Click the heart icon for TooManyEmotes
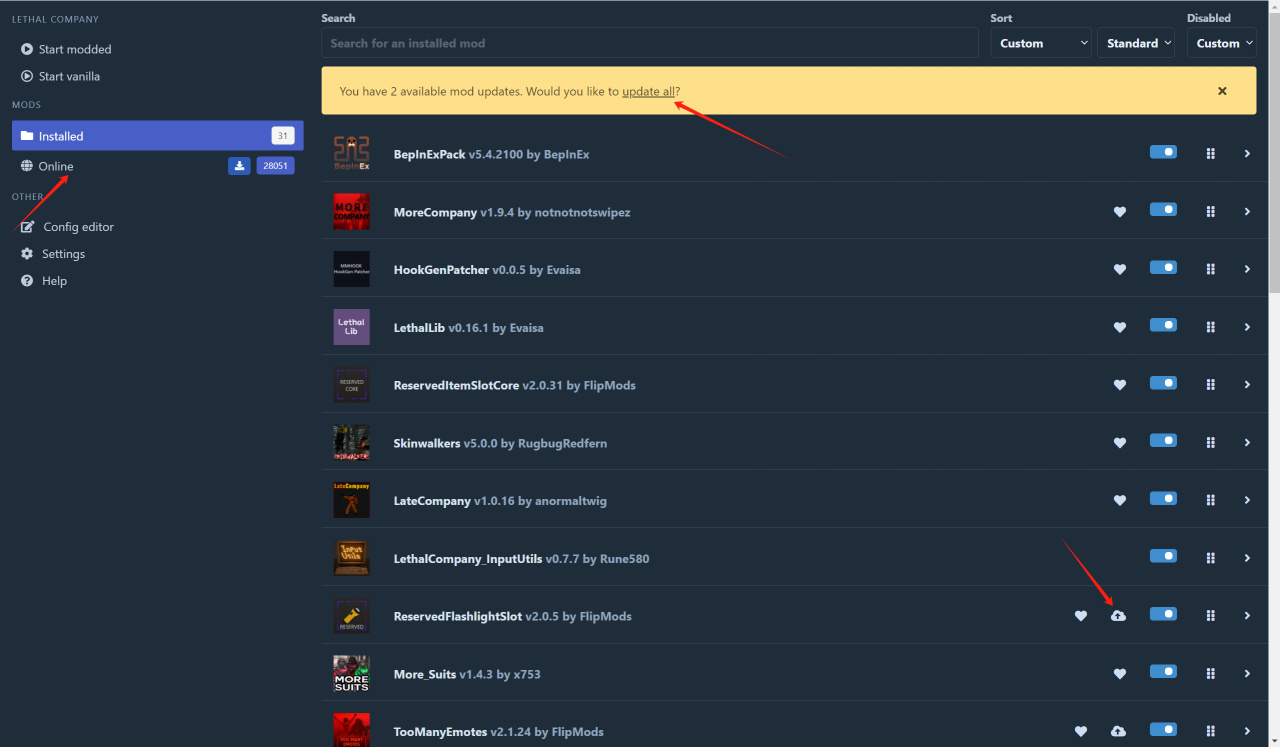This screenshot has width=1280, height=747. (x=1081, y=731)
